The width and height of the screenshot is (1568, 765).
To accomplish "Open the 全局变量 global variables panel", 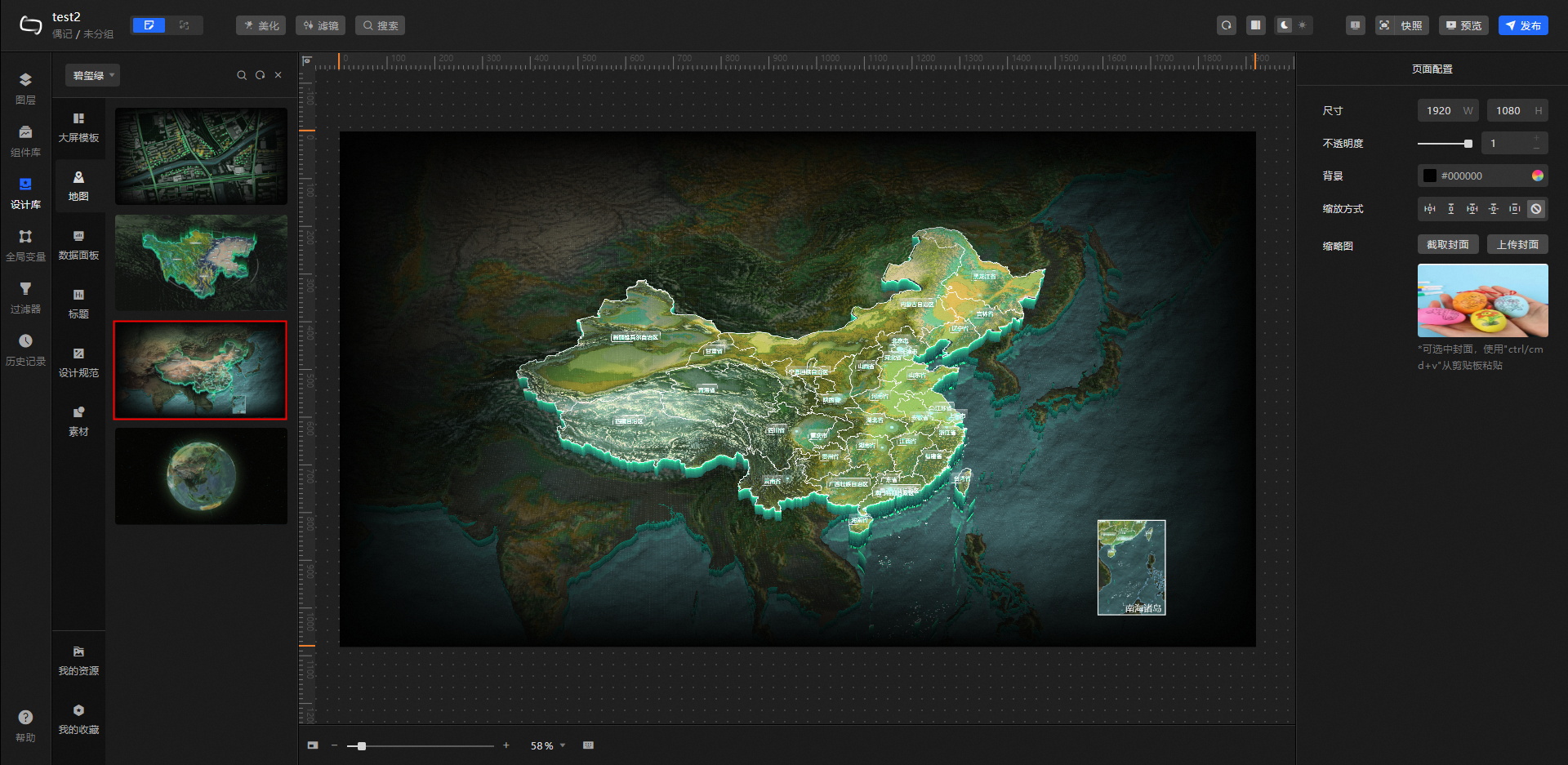I will tap(25, 245).
